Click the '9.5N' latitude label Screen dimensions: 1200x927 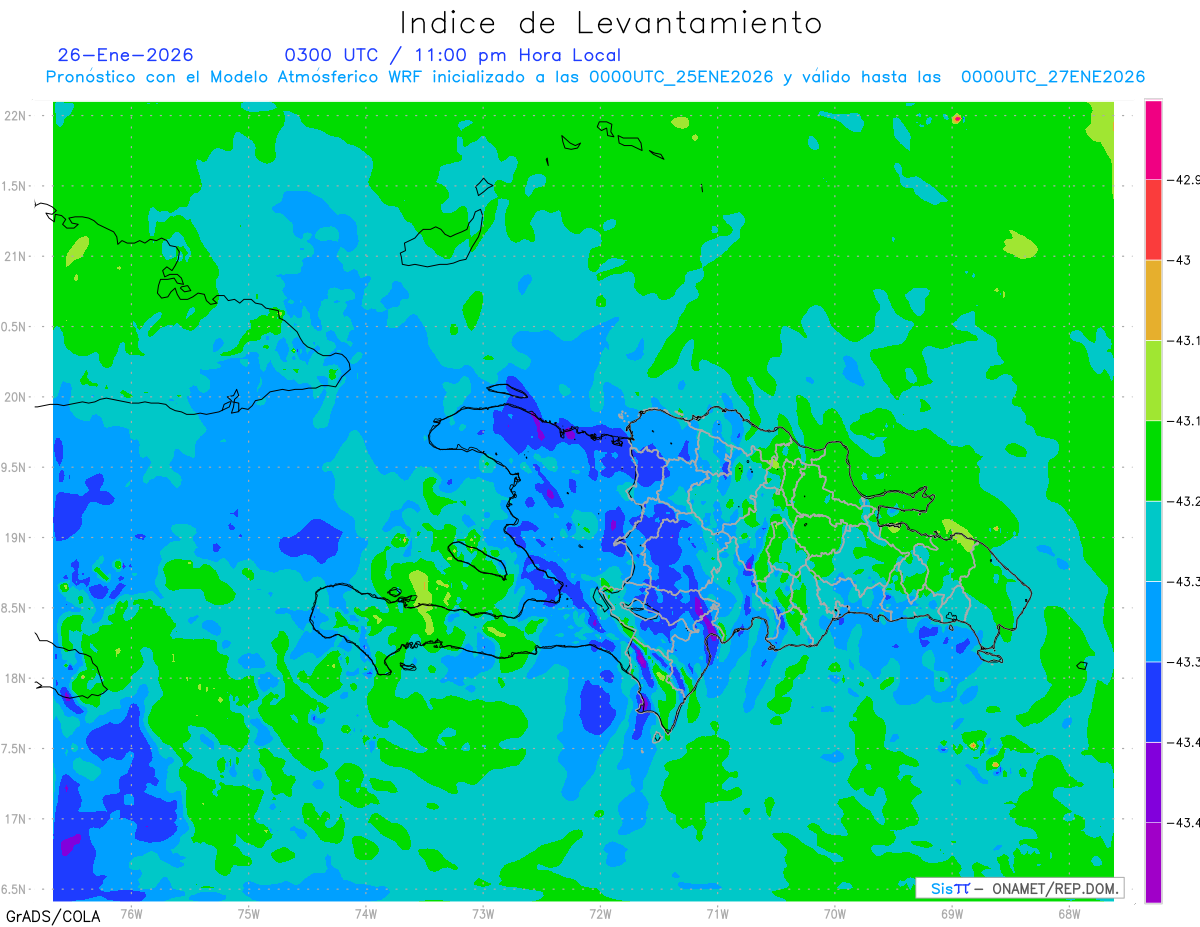pos(14,467)
